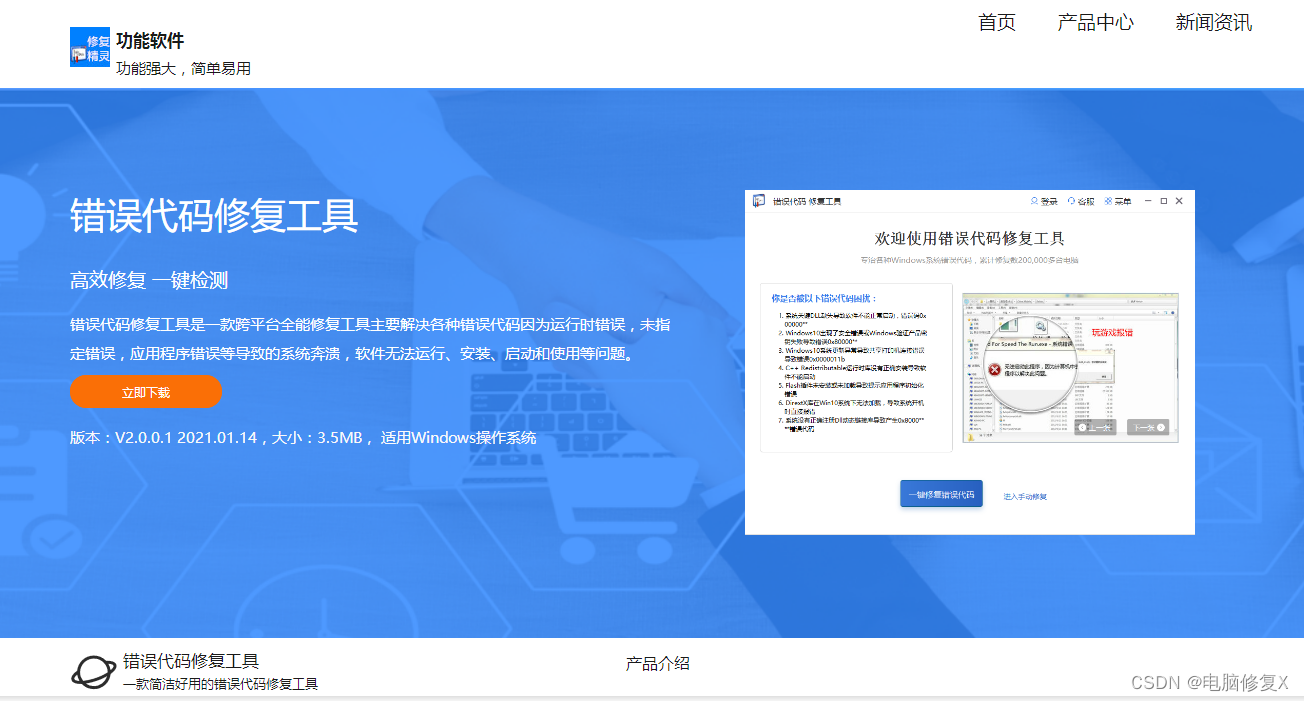Maximize the repair tool window
The width and height of the screenshot is (1304, 701).
(1164, 201)
